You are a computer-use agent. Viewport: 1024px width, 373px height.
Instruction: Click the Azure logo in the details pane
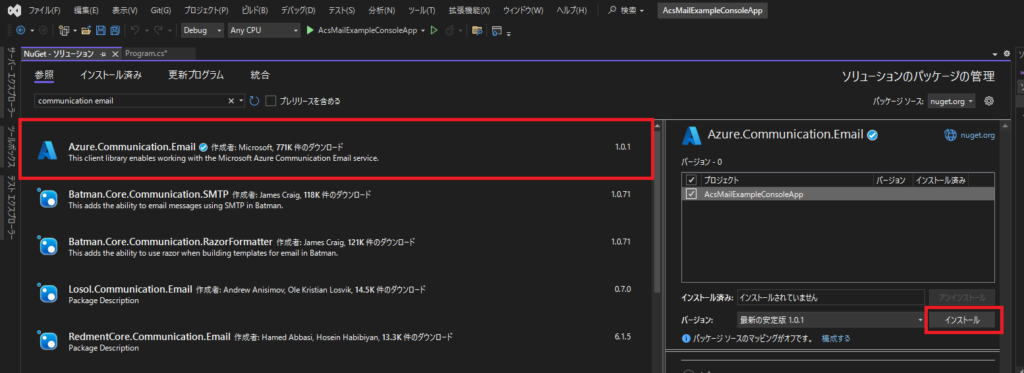[x=692, y=135]
